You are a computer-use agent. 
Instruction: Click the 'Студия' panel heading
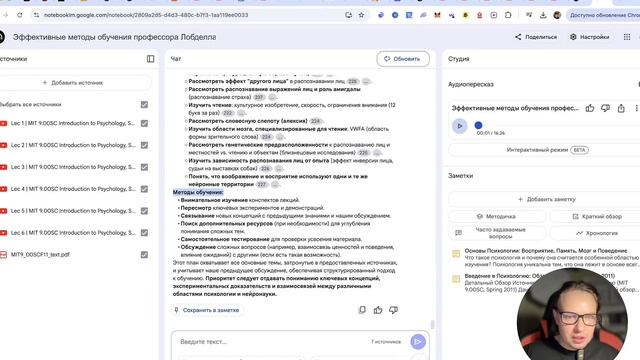click(x=459, y=59)
